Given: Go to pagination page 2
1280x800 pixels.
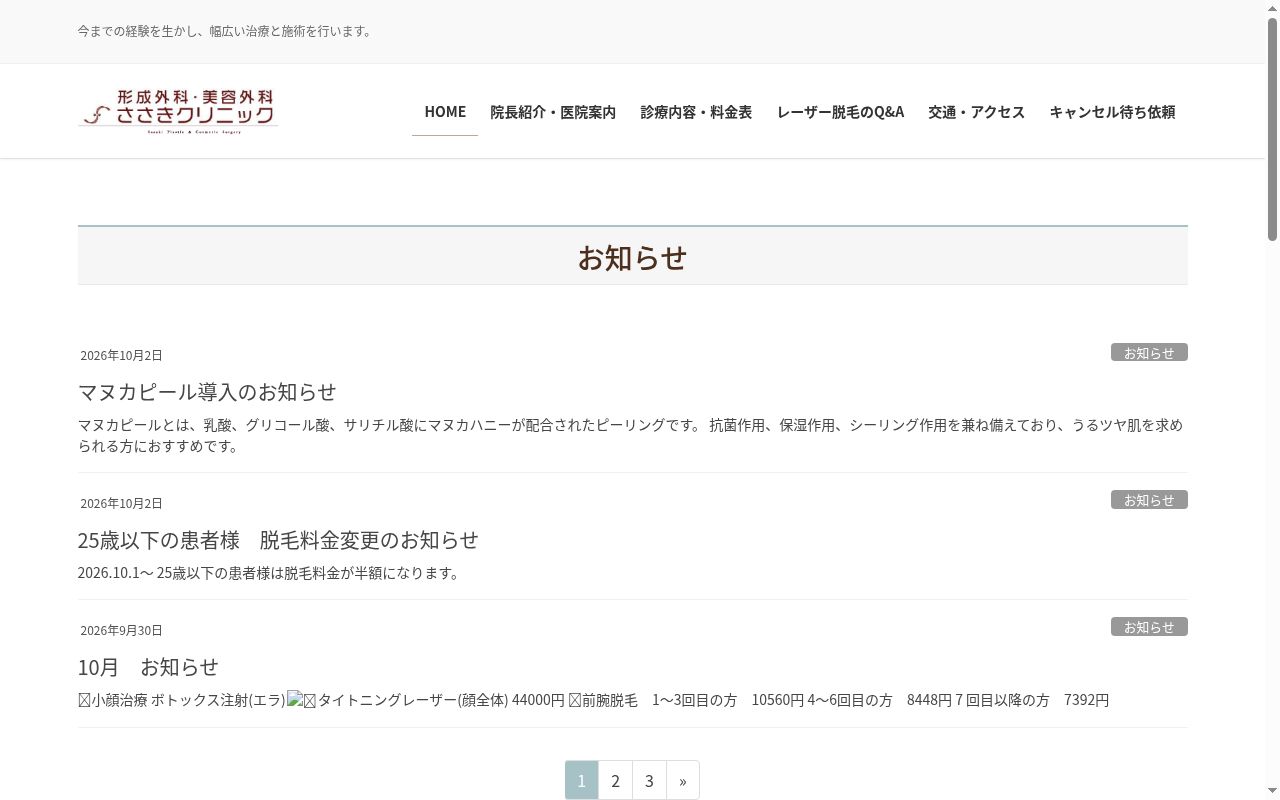Looking at the screenshot, I should tap(615, 780).
